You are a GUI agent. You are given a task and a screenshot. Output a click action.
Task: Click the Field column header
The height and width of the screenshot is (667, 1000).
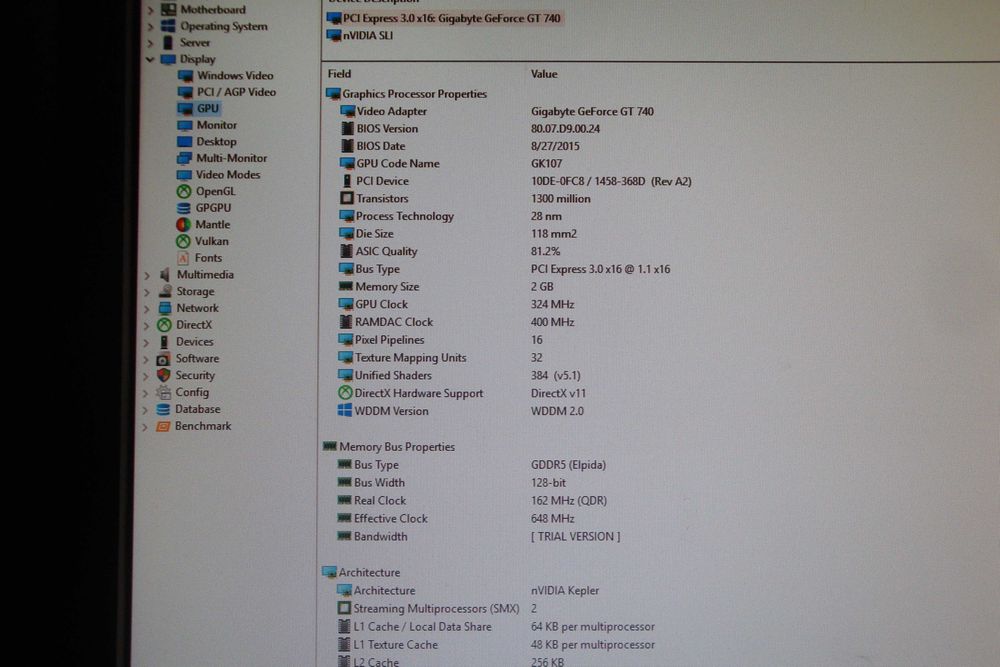coord(339,74)
